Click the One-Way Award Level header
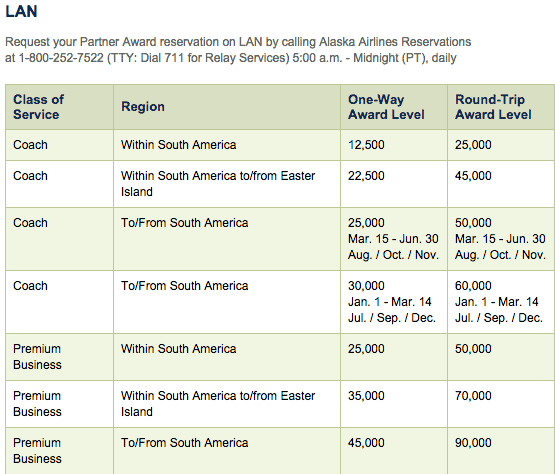Viewport: 555px width, 474px height. coord(386,107)
